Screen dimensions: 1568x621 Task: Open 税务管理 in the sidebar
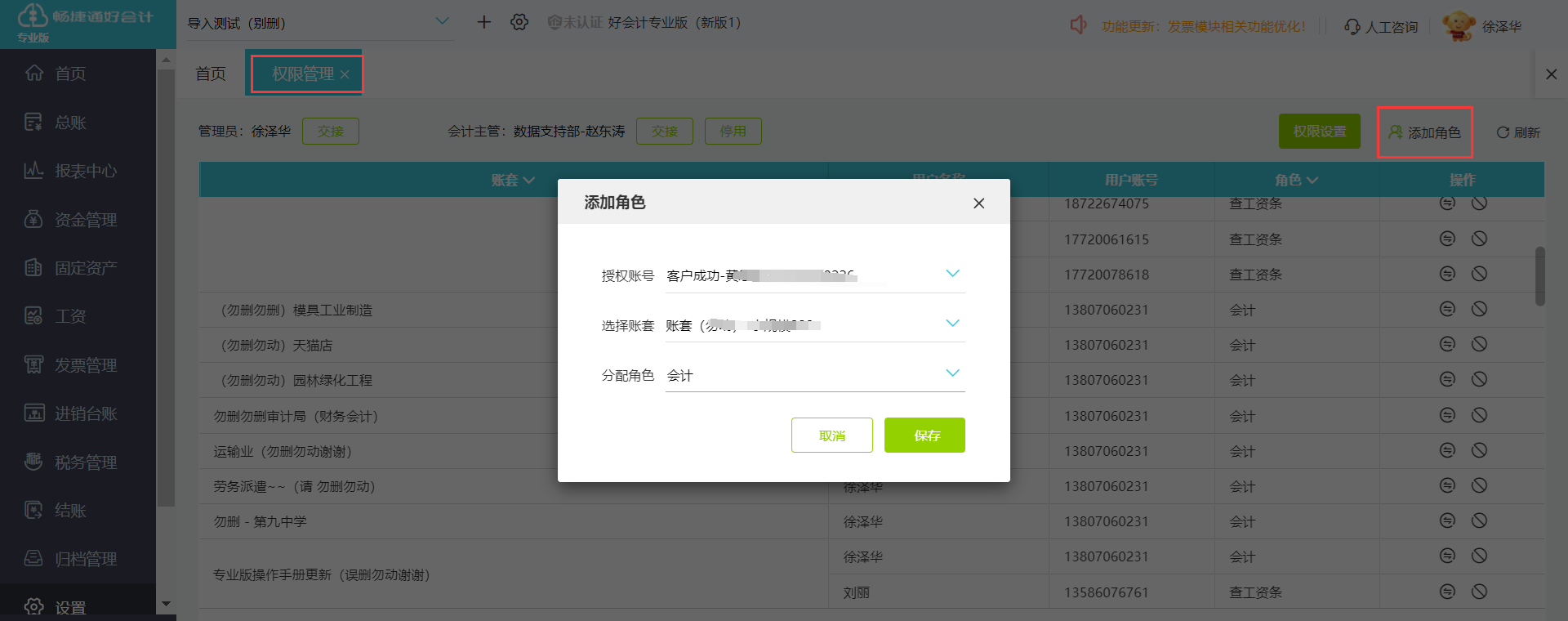coord(85,462)
